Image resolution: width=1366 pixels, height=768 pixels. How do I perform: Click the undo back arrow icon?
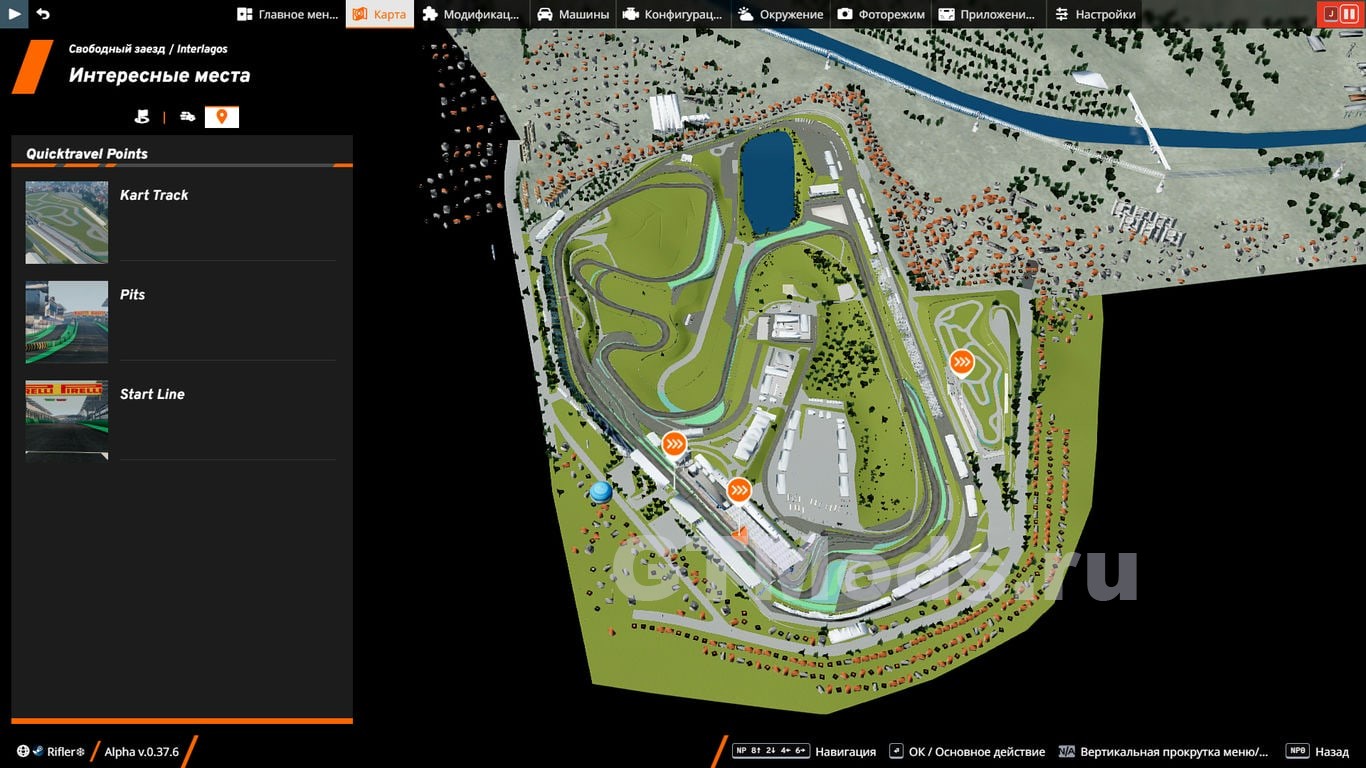coord(43,14)
